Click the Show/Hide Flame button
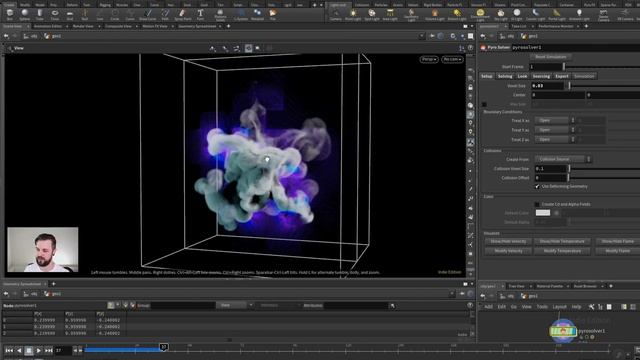Viewport: 640px width, 360px height. click(617, 241)
